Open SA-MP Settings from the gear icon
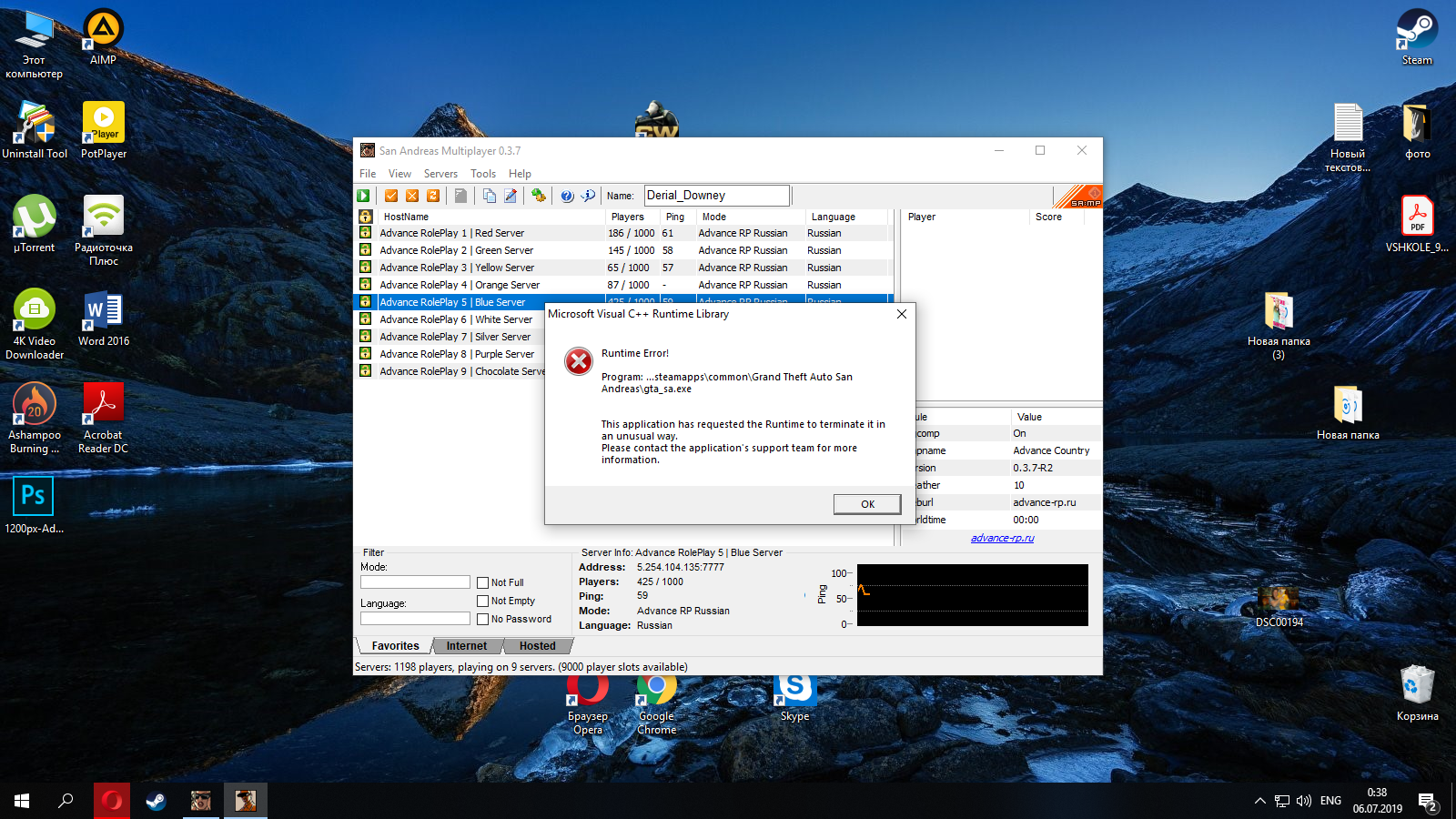1456x819 pixels. (539, 196)
